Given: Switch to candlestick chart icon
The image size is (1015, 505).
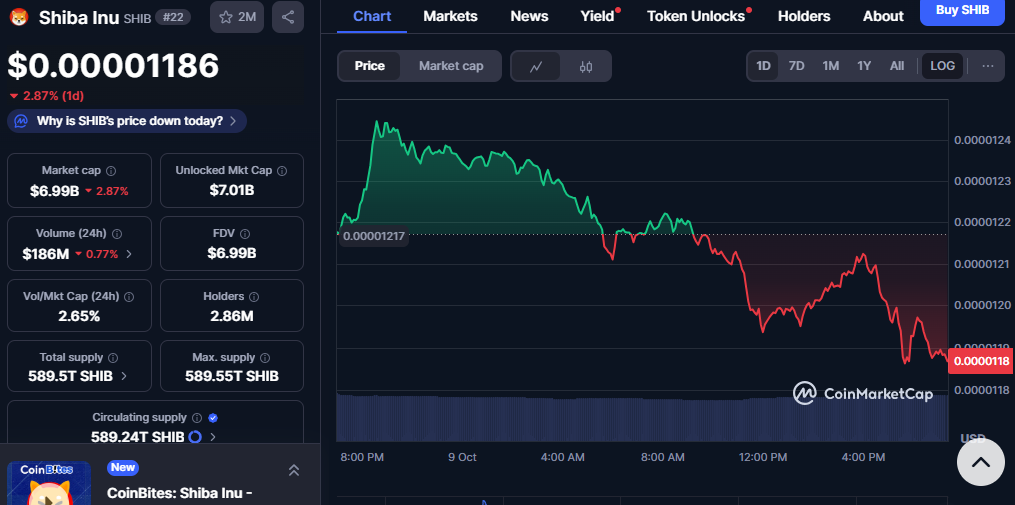Looking at the screenshot, I should (586, 66).
